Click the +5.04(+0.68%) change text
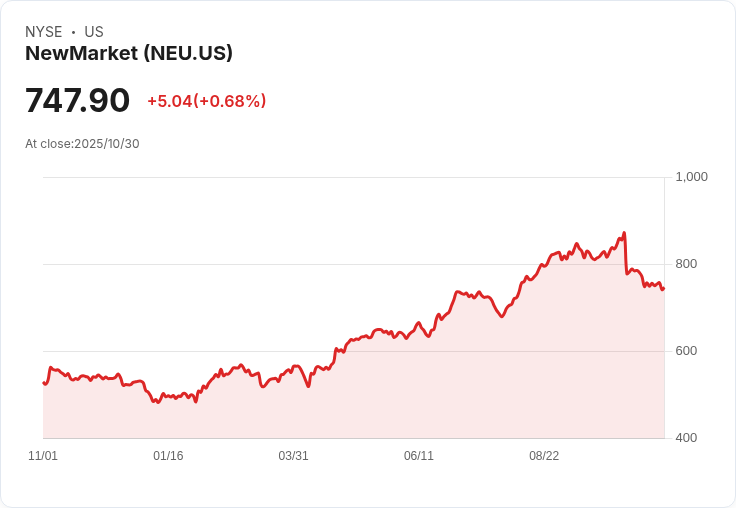Image resolution: width=736 pixels, height=508 pixels. click(x=207, y=101)
